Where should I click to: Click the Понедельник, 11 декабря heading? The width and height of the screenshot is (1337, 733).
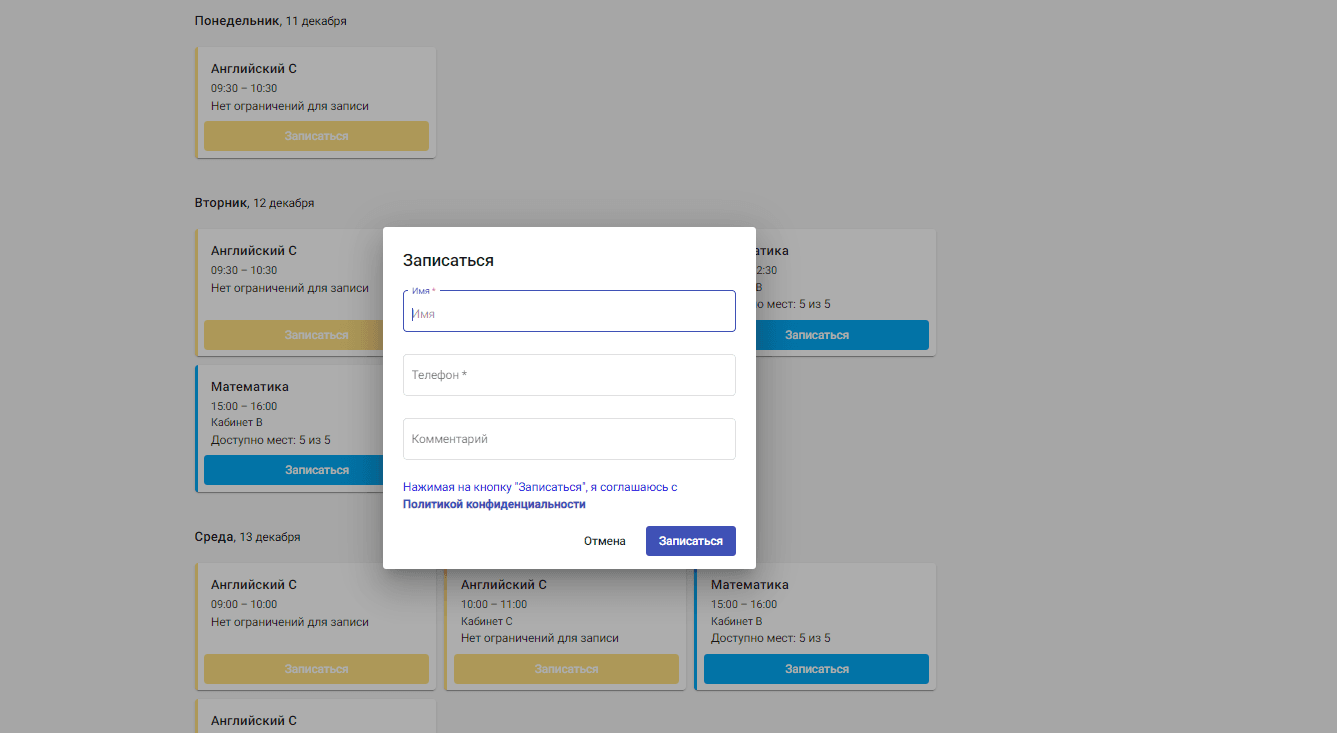pyautogui.click(x=270, y=21)
